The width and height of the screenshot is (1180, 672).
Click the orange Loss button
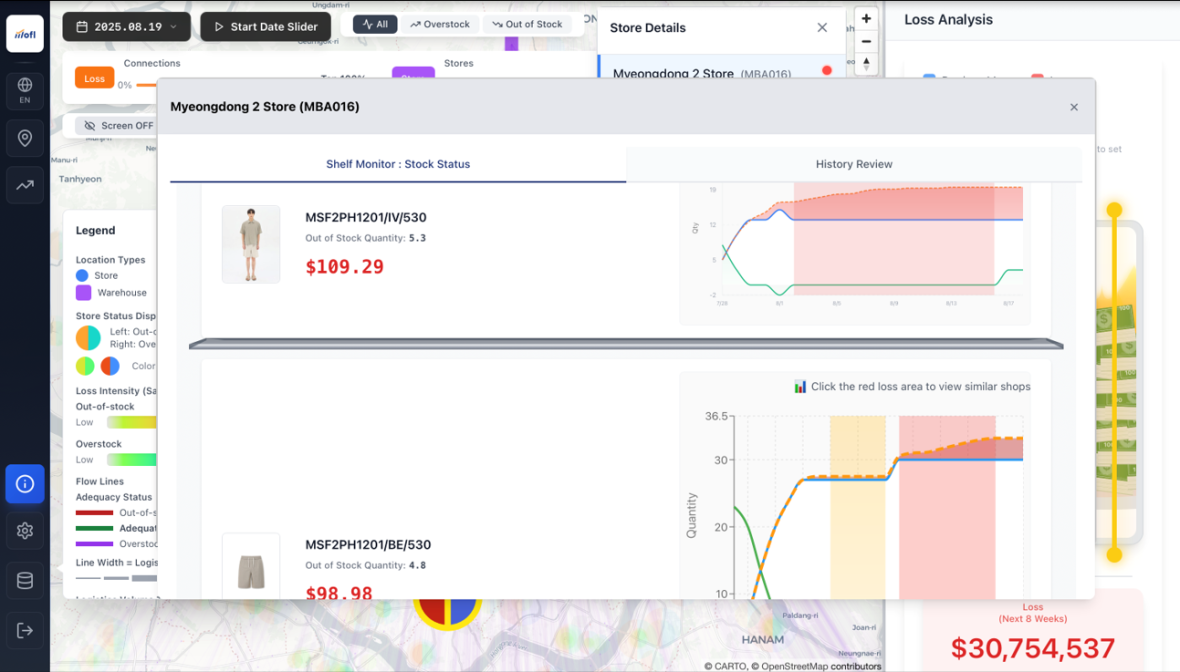tap(95, 79)
